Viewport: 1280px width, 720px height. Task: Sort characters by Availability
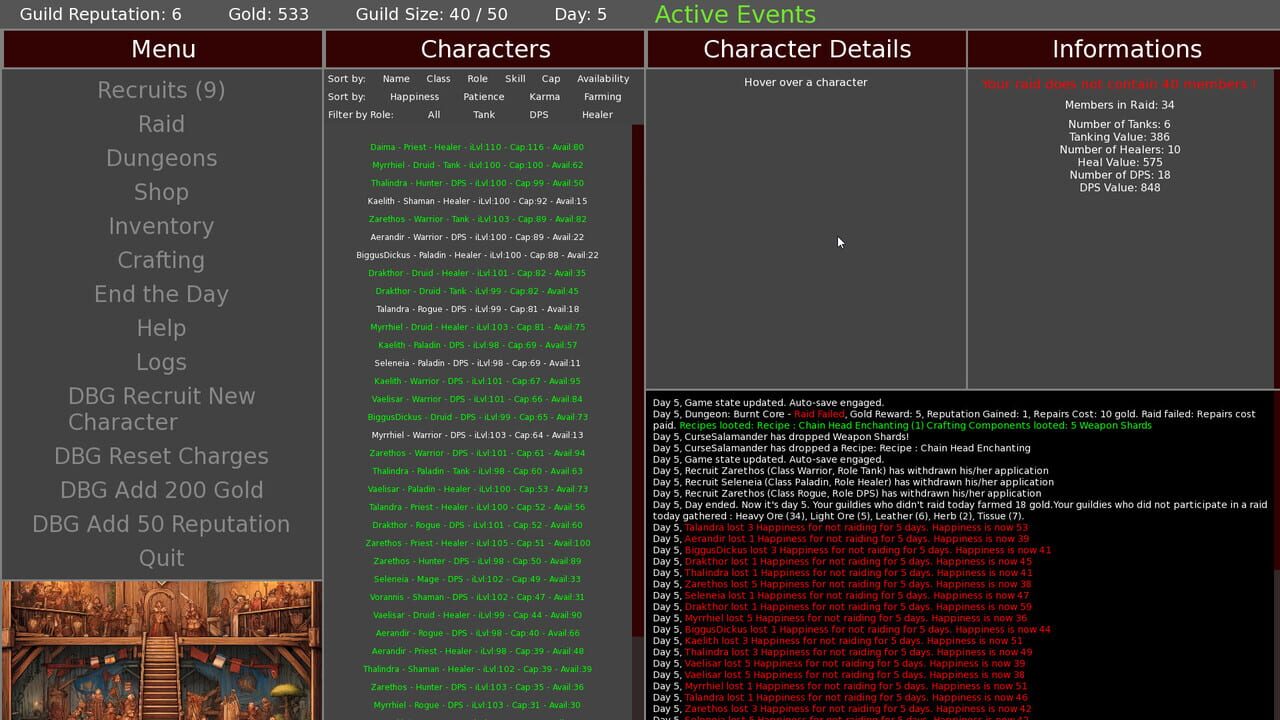(604, 78)
